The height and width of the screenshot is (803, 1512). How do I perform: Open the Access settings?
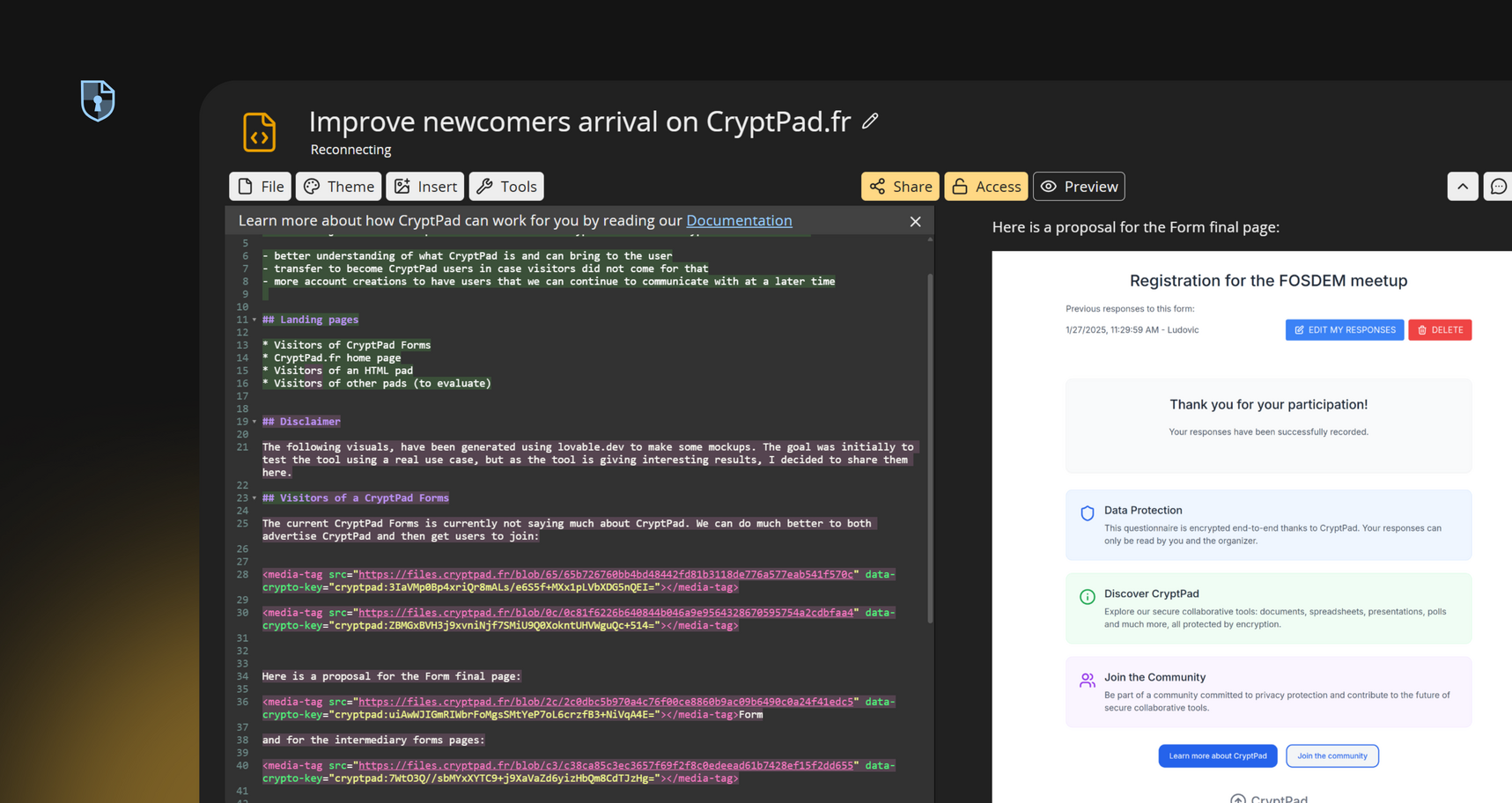pos(986,187)
